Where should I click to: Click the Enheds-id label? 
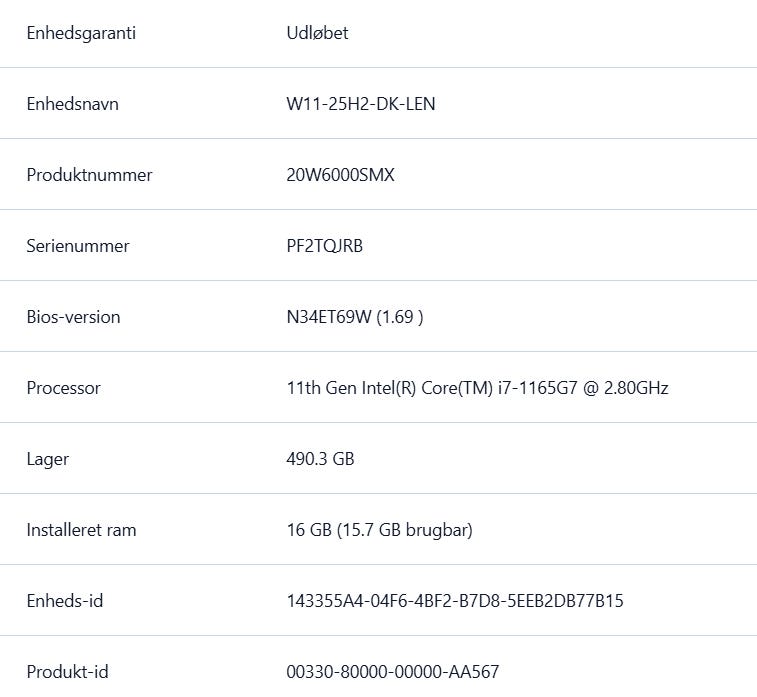64,601
